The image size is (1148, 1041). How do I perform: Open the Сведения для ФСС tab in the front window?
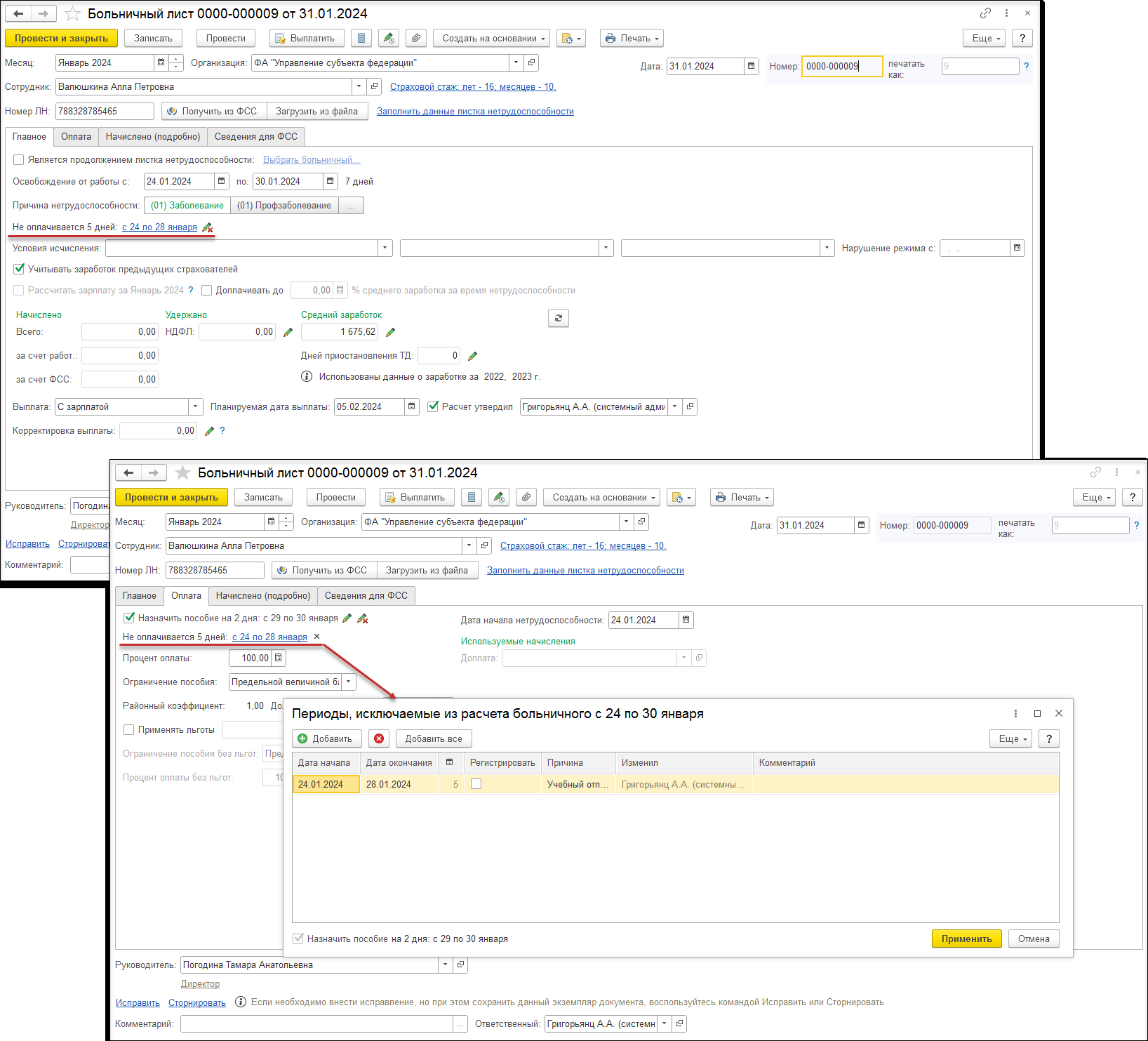point(366,596)
